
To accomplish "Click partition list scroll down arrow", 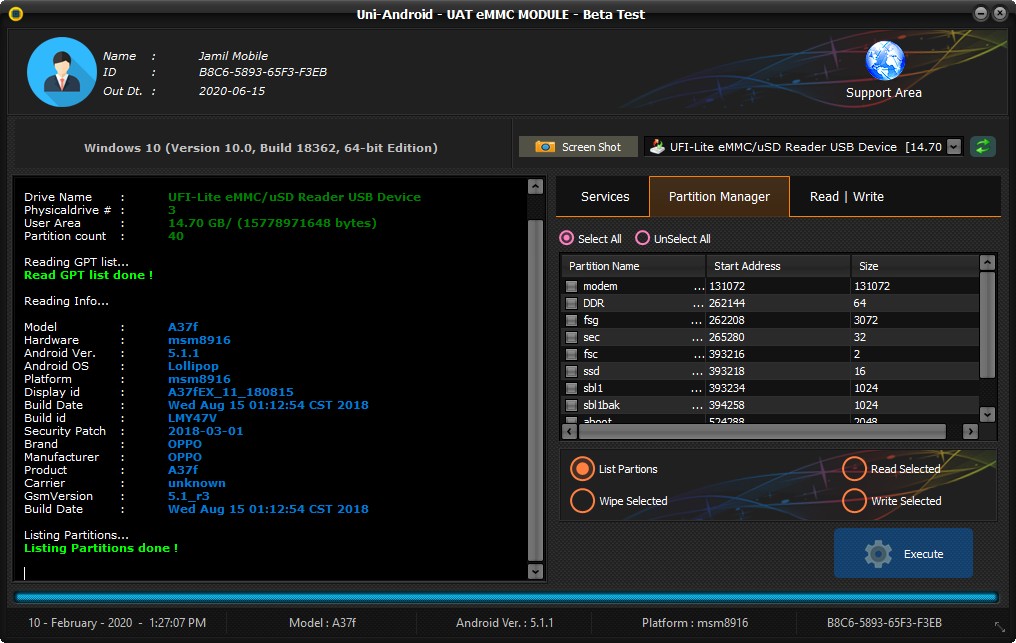I will coord(987,414).
